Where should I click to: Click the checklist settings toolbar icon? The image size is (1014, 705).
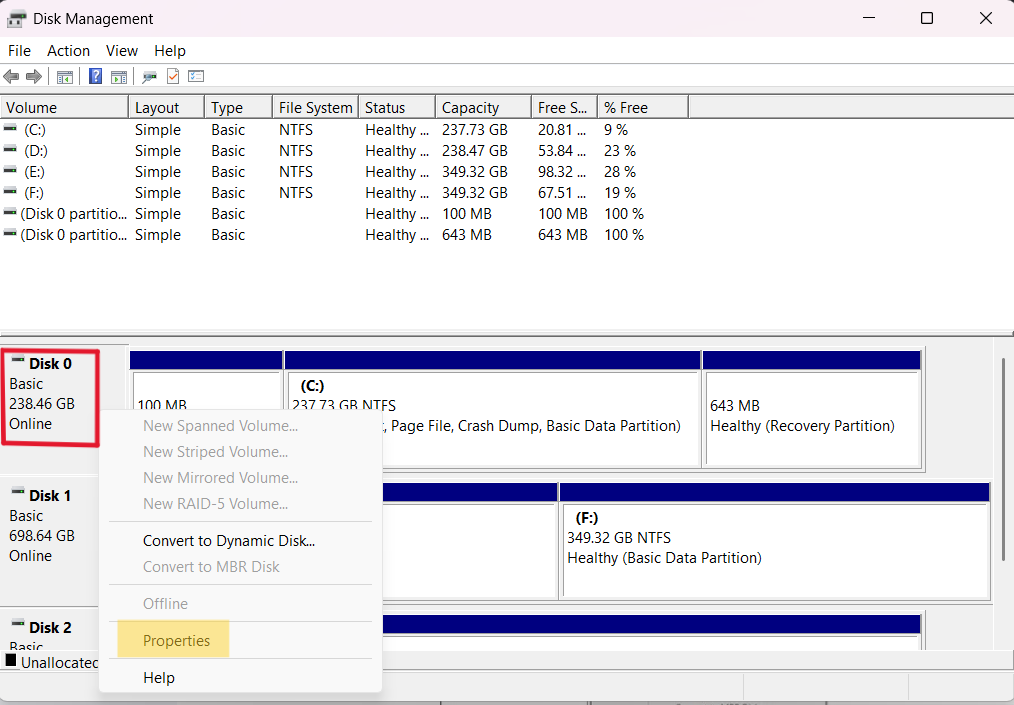[x=196, y=77]
